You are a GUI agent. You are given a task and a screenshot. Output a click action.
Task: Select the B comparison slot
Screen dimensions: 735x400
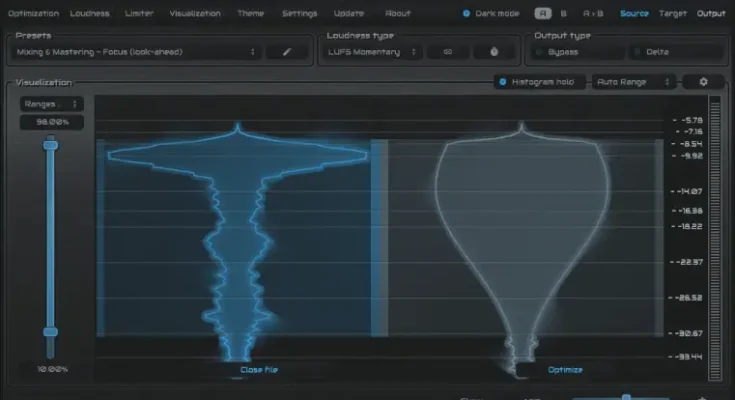point(564,14)
